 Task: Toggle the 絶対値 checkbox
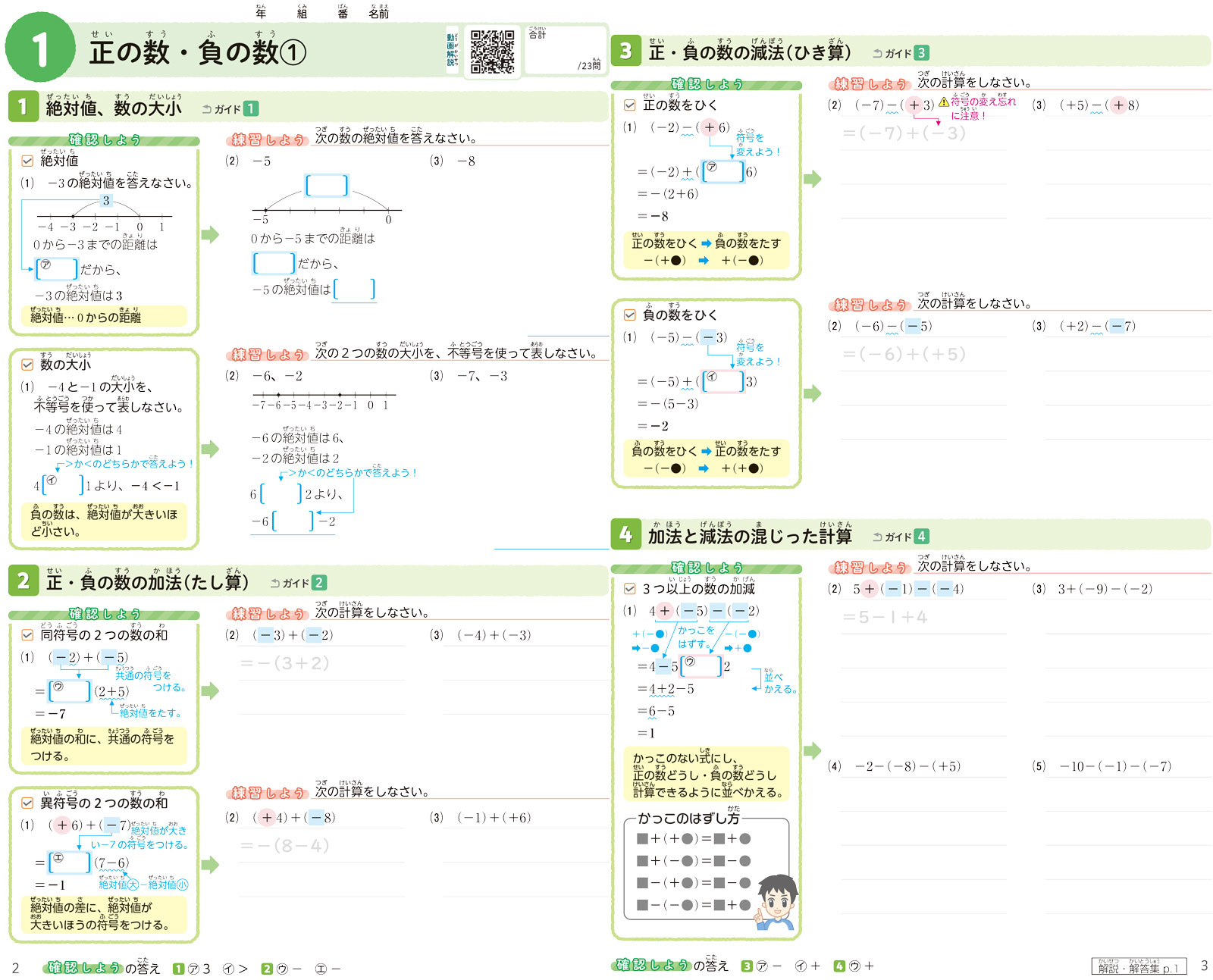coord(27,161)
